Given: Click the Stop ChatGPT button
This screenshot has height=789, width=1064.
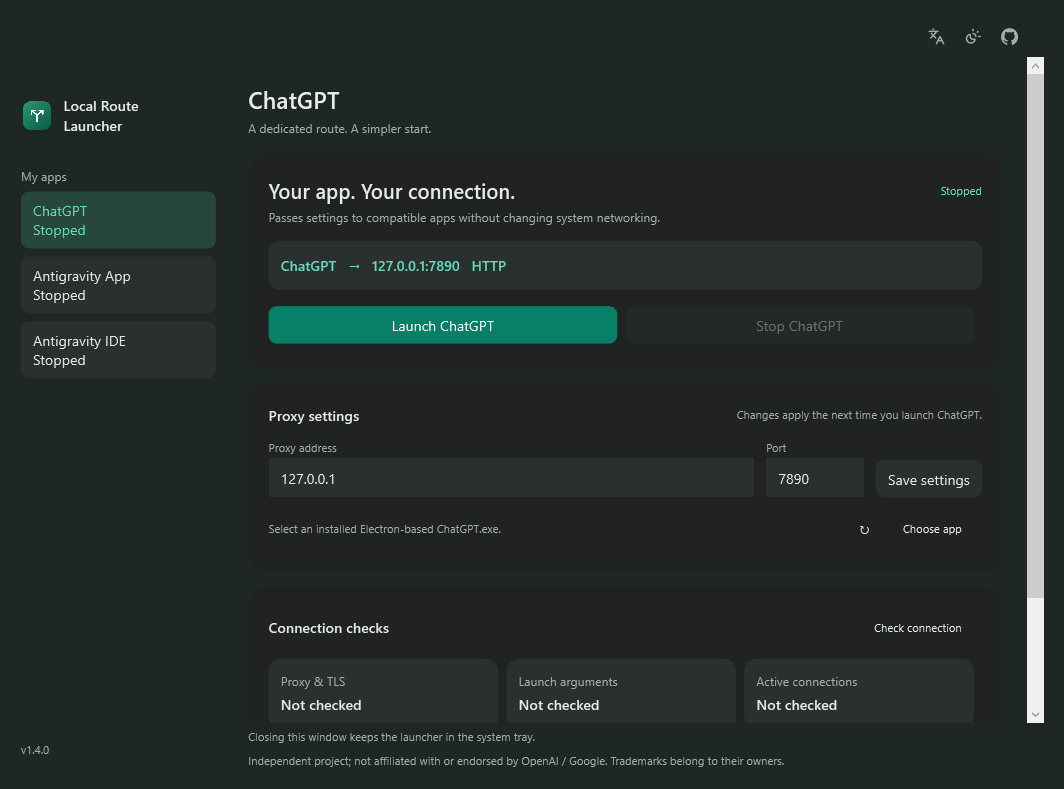Looking at the screenshot, I should point(799,325).
